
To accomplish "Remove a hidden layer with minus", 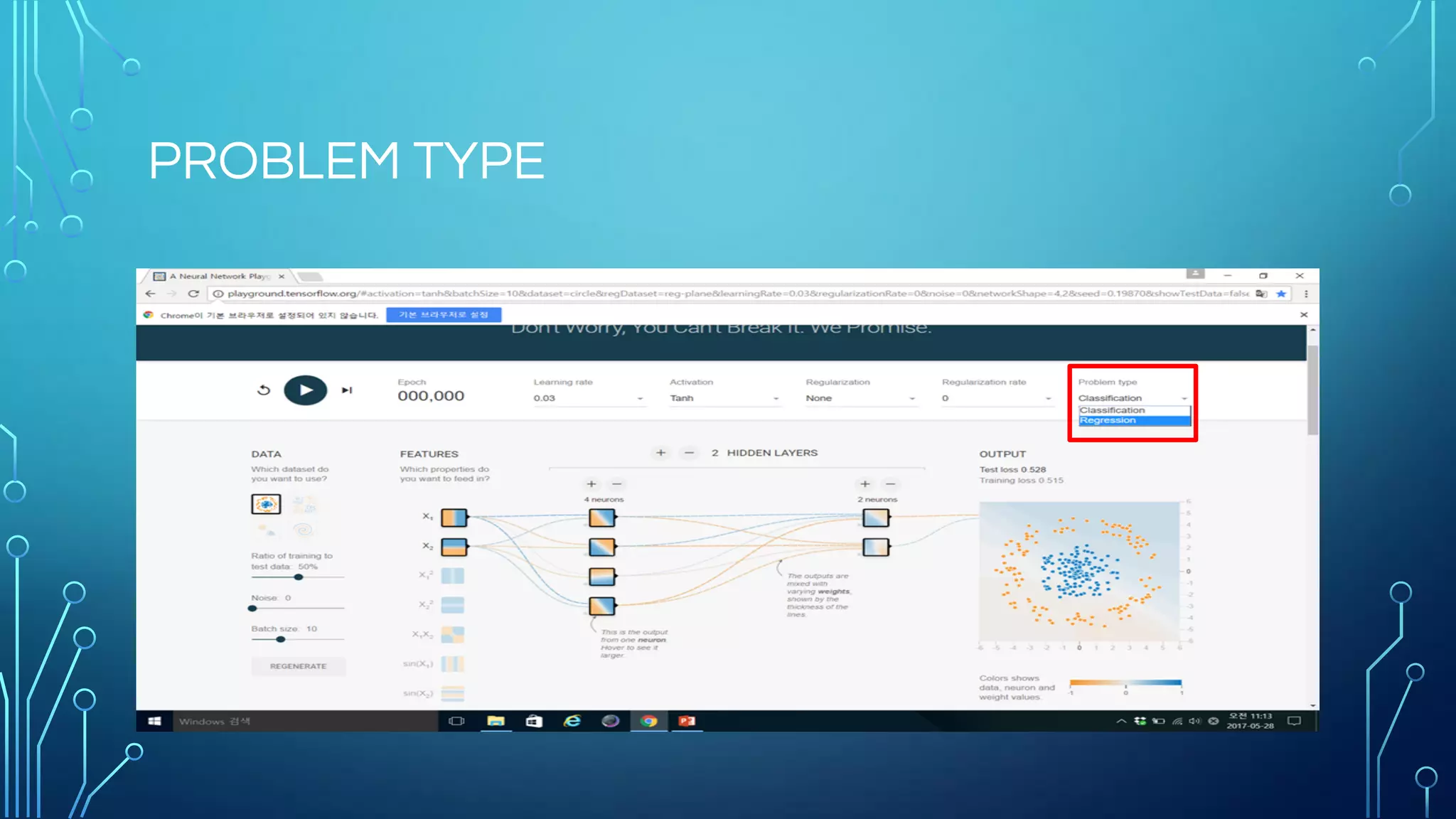I will 689,453.
